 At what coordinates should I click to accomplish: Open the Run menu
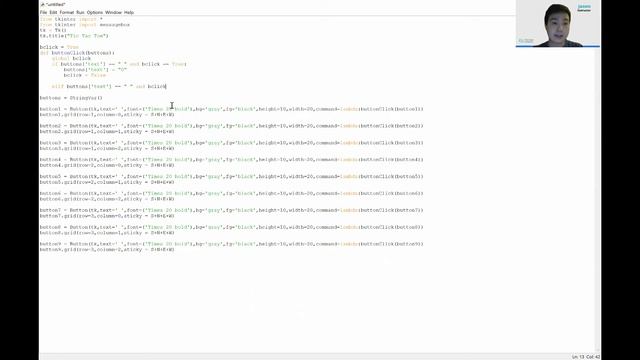80,13
